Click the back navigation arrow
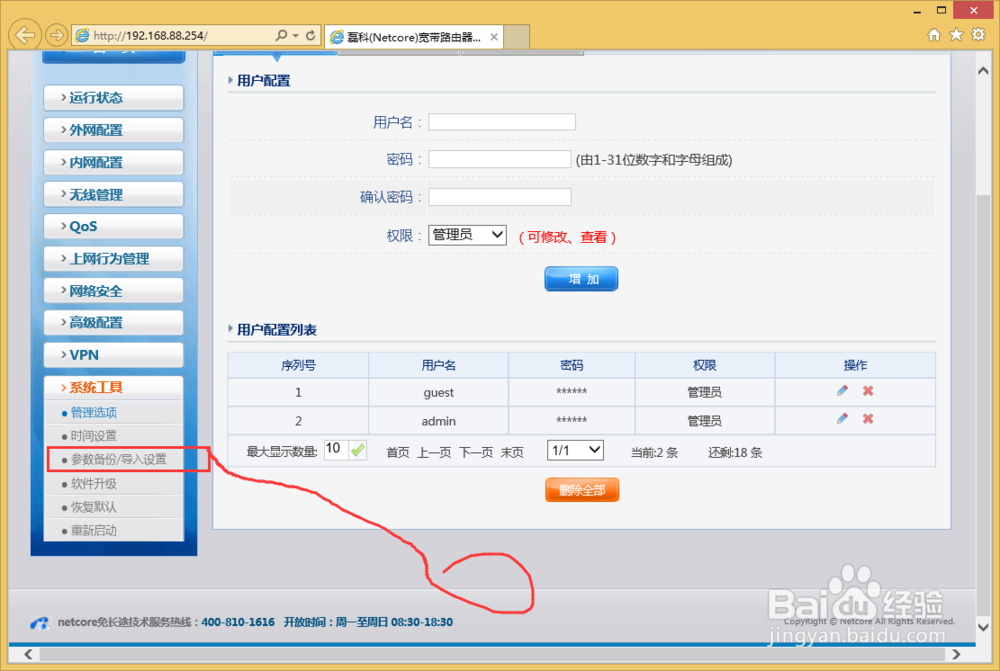 [x=24, y=34]
